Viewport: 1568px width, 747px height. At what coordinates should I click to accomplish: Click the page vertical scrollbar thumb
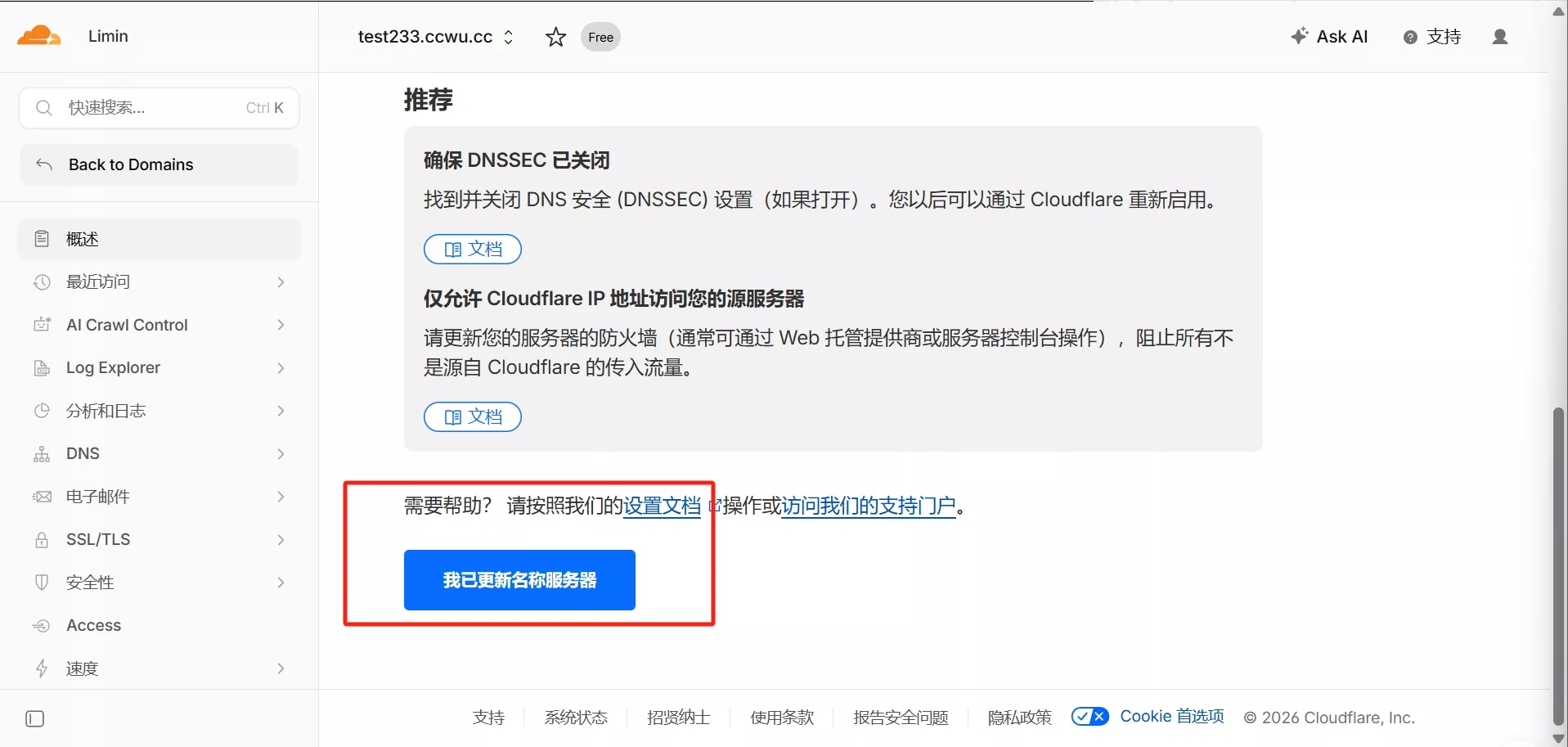(1559, 565)
